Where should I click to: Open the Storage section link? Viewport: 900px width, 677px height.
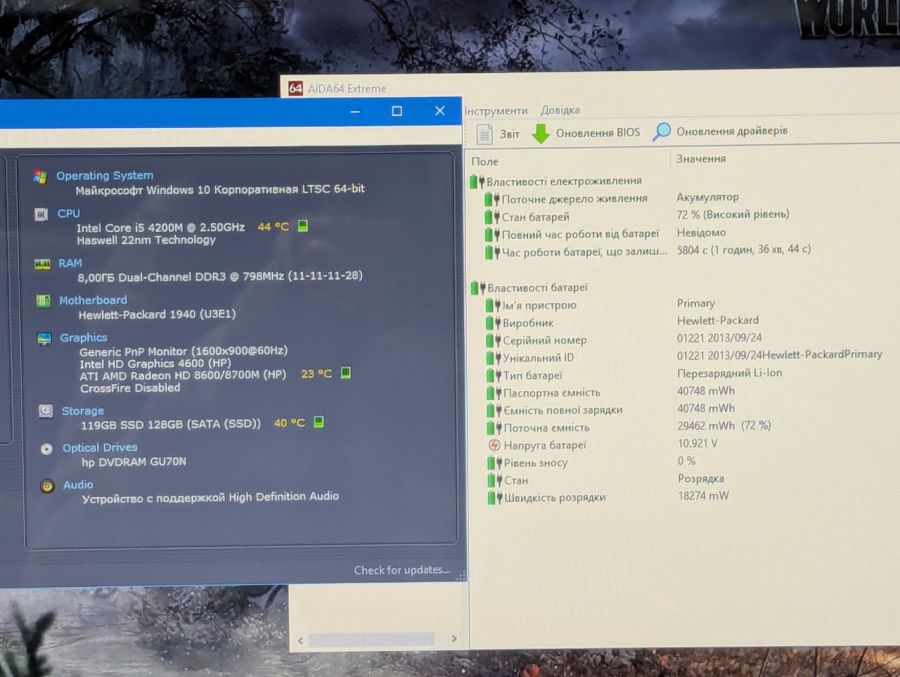(x=83, y=411)
